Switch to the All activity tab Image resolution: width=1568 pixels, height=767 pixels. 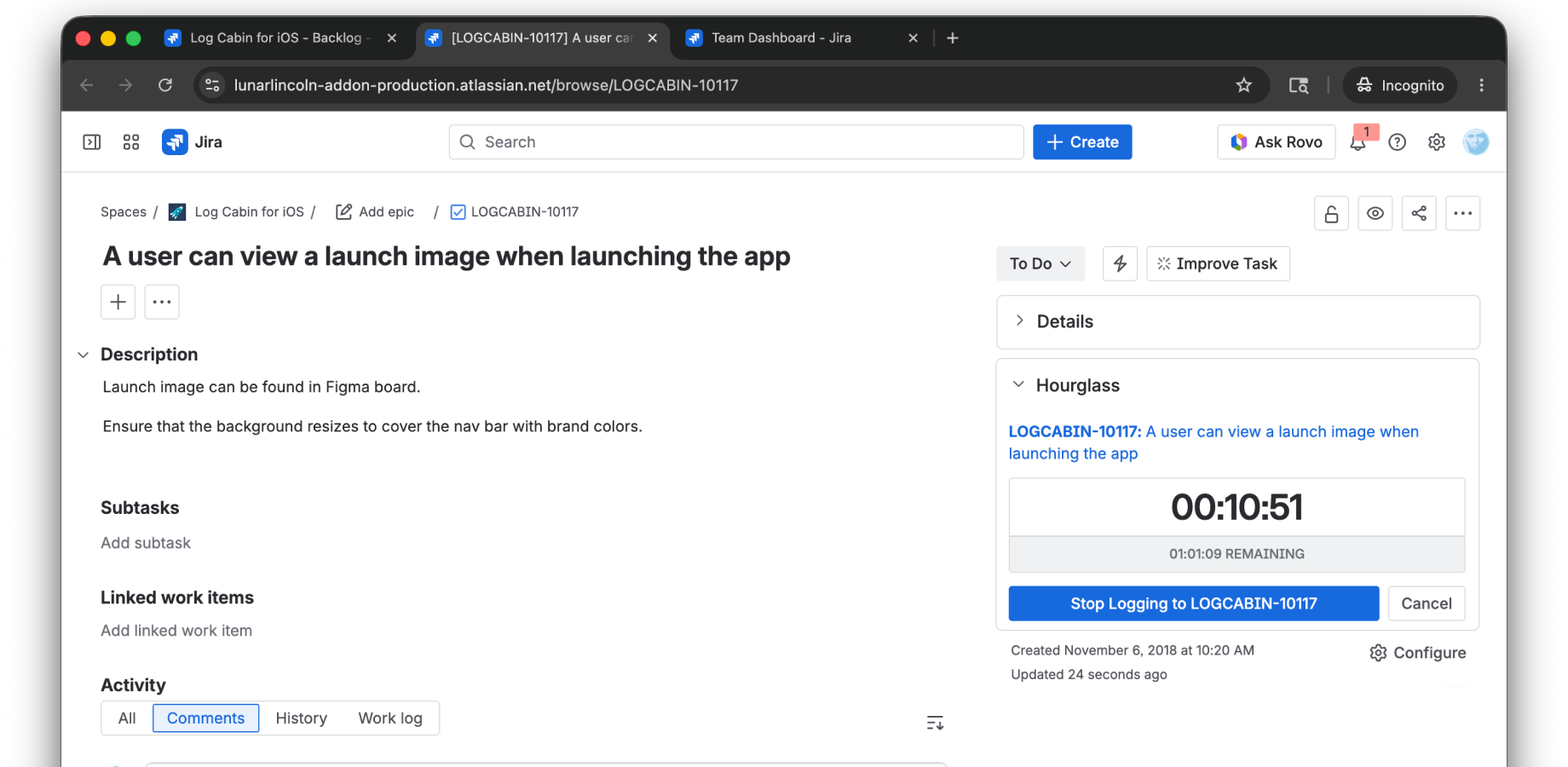(127, 718)
